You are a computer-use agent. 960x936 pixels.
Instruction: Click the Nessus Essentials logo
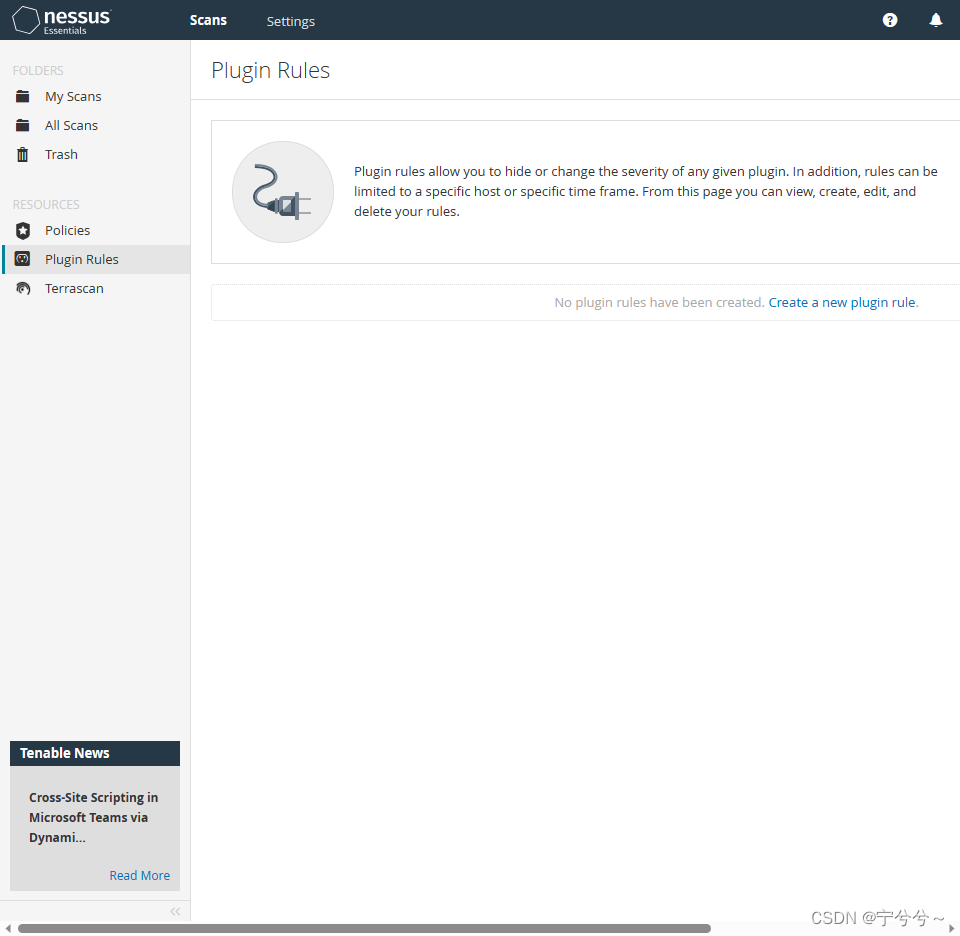coord(61,20)
